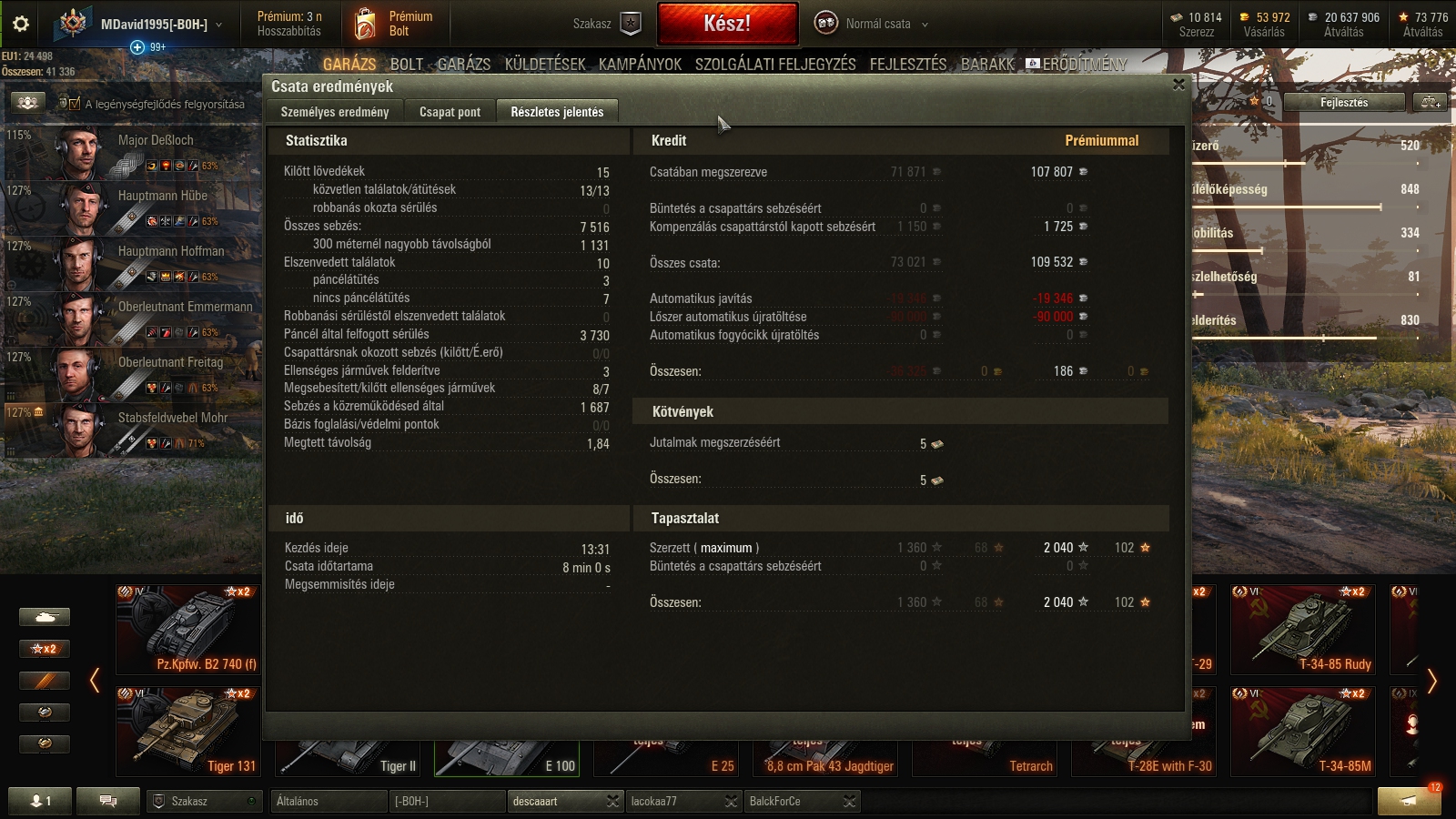The width and height of the screenshot is (1456, 819).
Task: Click the red Kész! battle button
Action: [727, 24]
